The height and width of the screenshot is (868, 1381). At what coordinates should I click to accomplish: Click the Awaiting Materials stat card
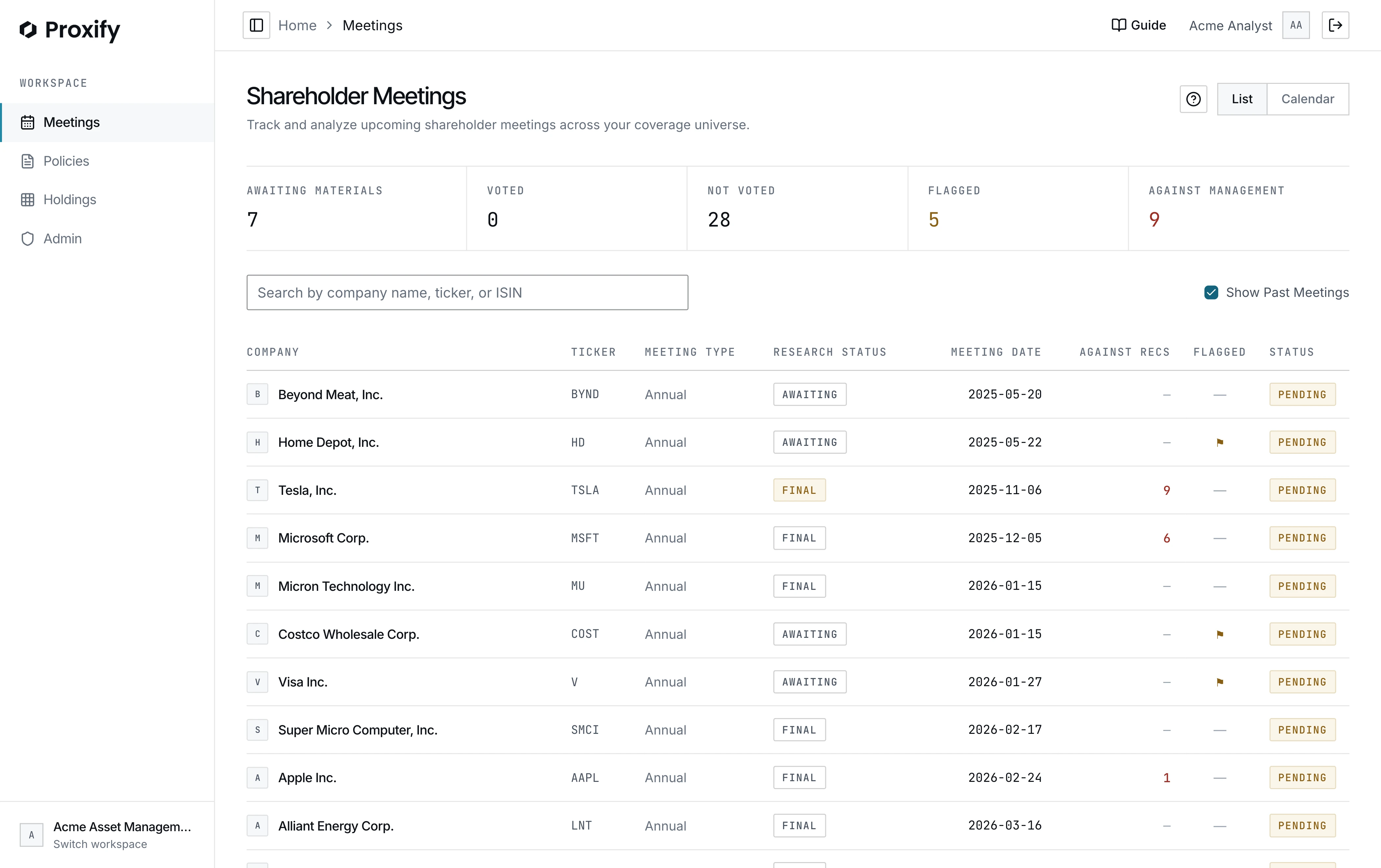(356, 209)
